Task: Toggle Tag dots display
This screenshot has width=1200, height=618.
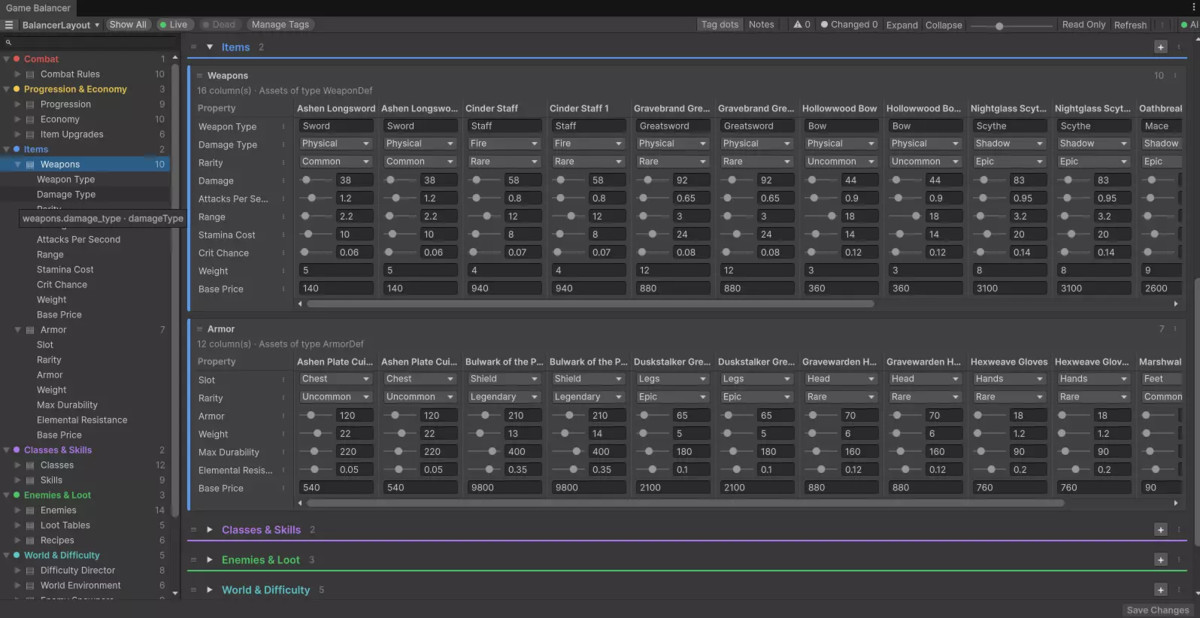Action: coord(720,25)
